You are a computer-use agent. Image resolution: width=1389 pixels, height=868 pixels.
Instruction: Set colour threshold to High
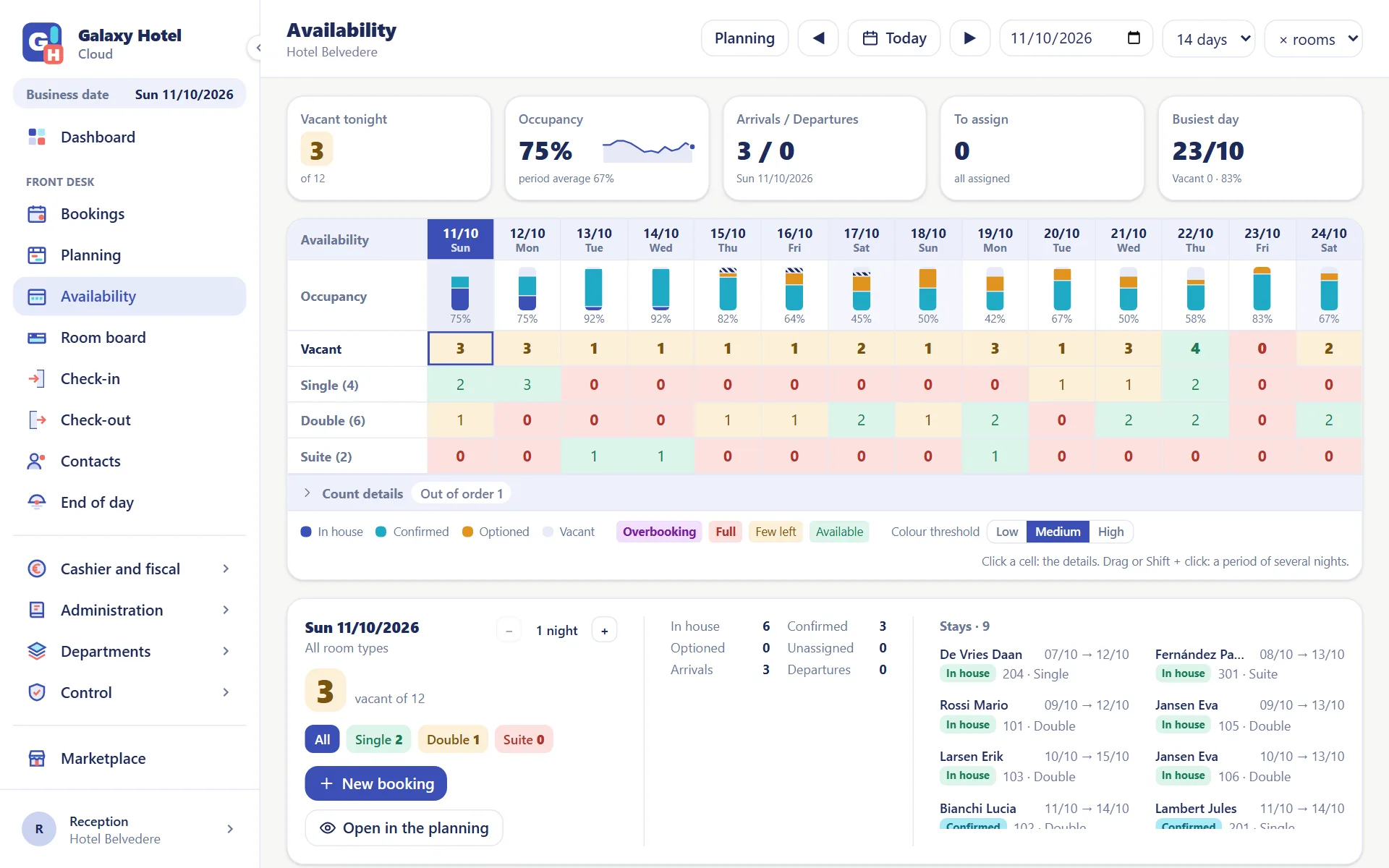(x=1110, y=532)
